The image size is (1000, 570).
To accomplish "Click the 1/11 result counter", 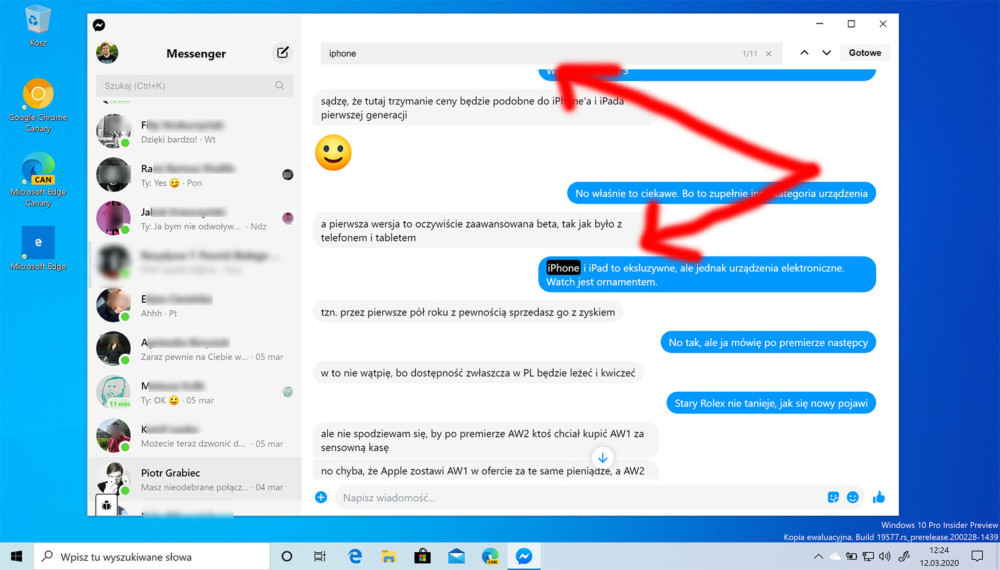I will pos(749,54).
